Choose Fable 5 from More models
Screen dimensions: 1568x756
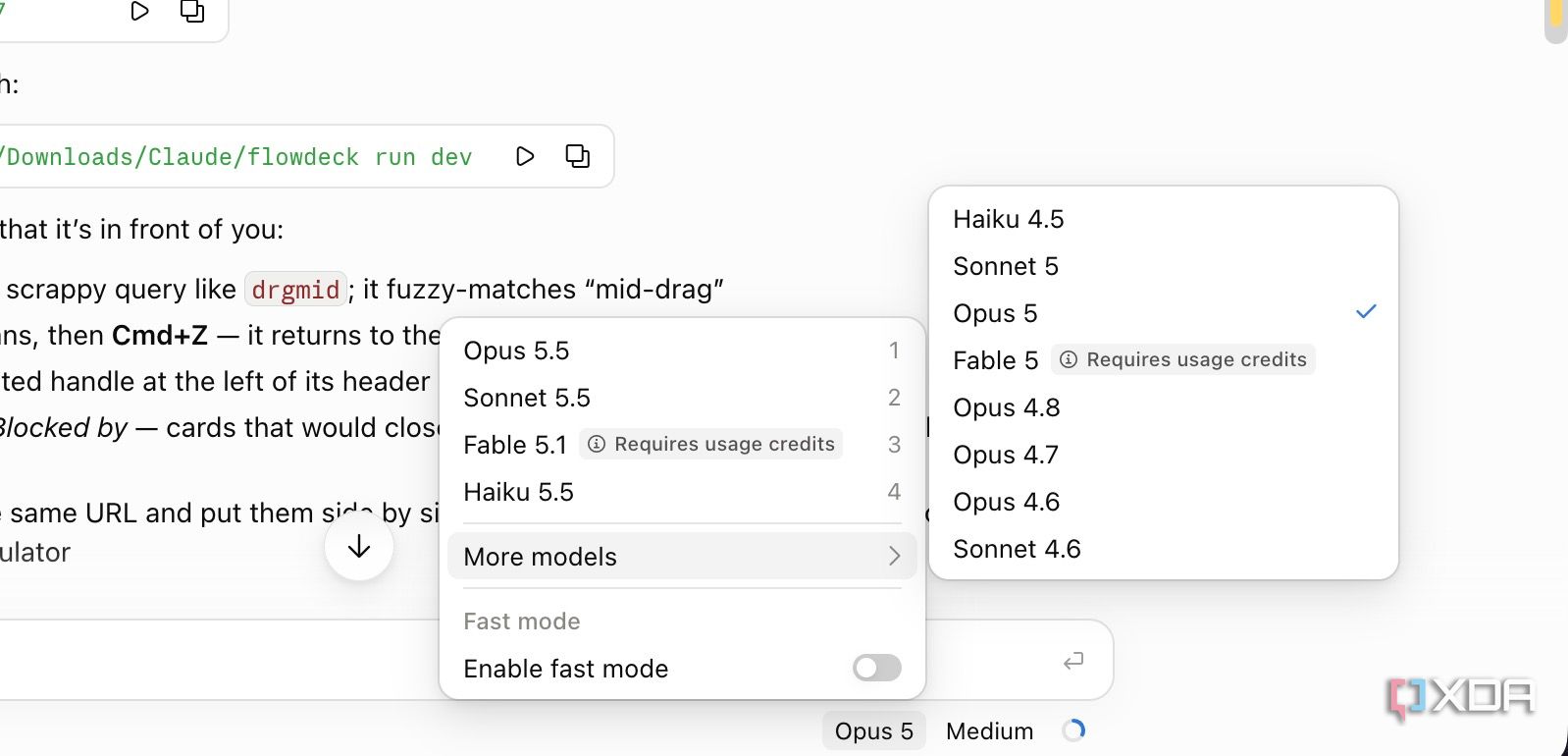coord(1164,360)
